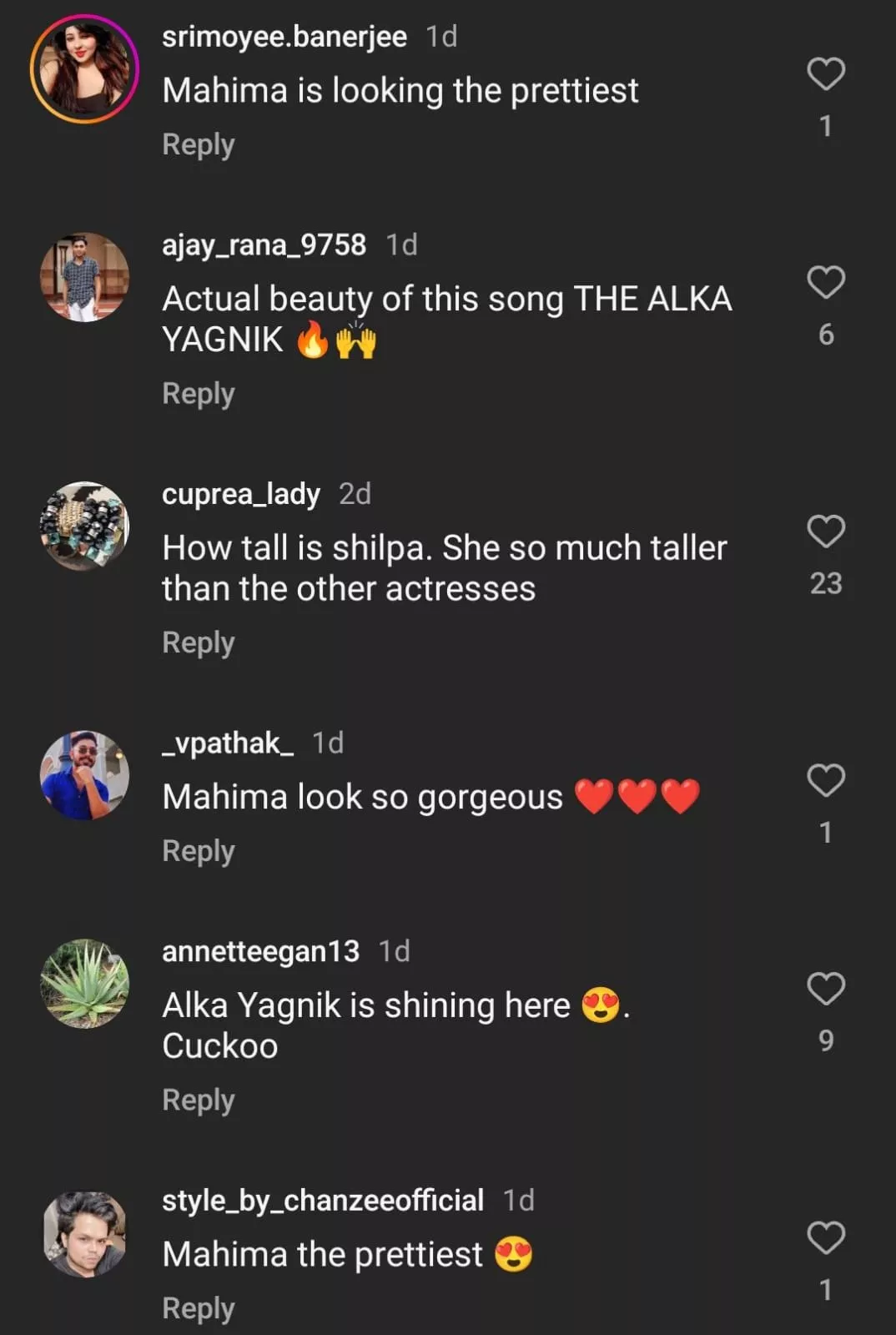Go to annetteegan13's profile via username
896x1335 pixels.
click(x=260, y=951)
